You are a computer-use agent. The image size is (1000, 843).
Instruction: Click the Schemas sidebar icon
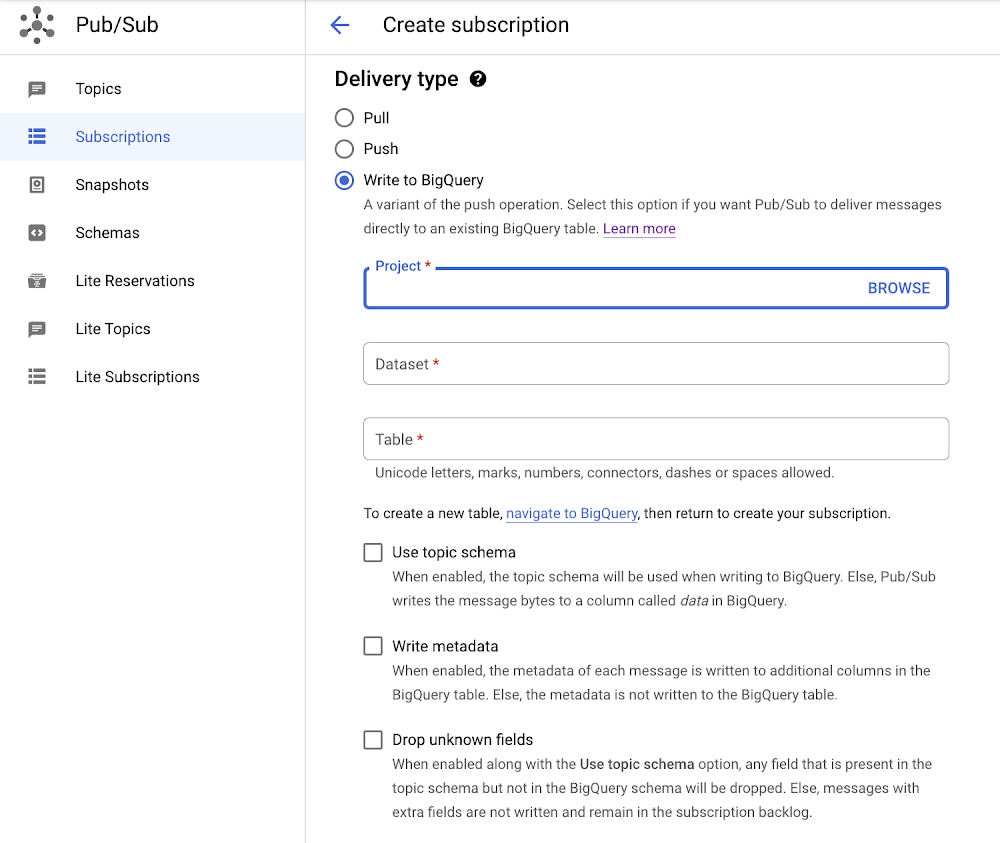37,233
